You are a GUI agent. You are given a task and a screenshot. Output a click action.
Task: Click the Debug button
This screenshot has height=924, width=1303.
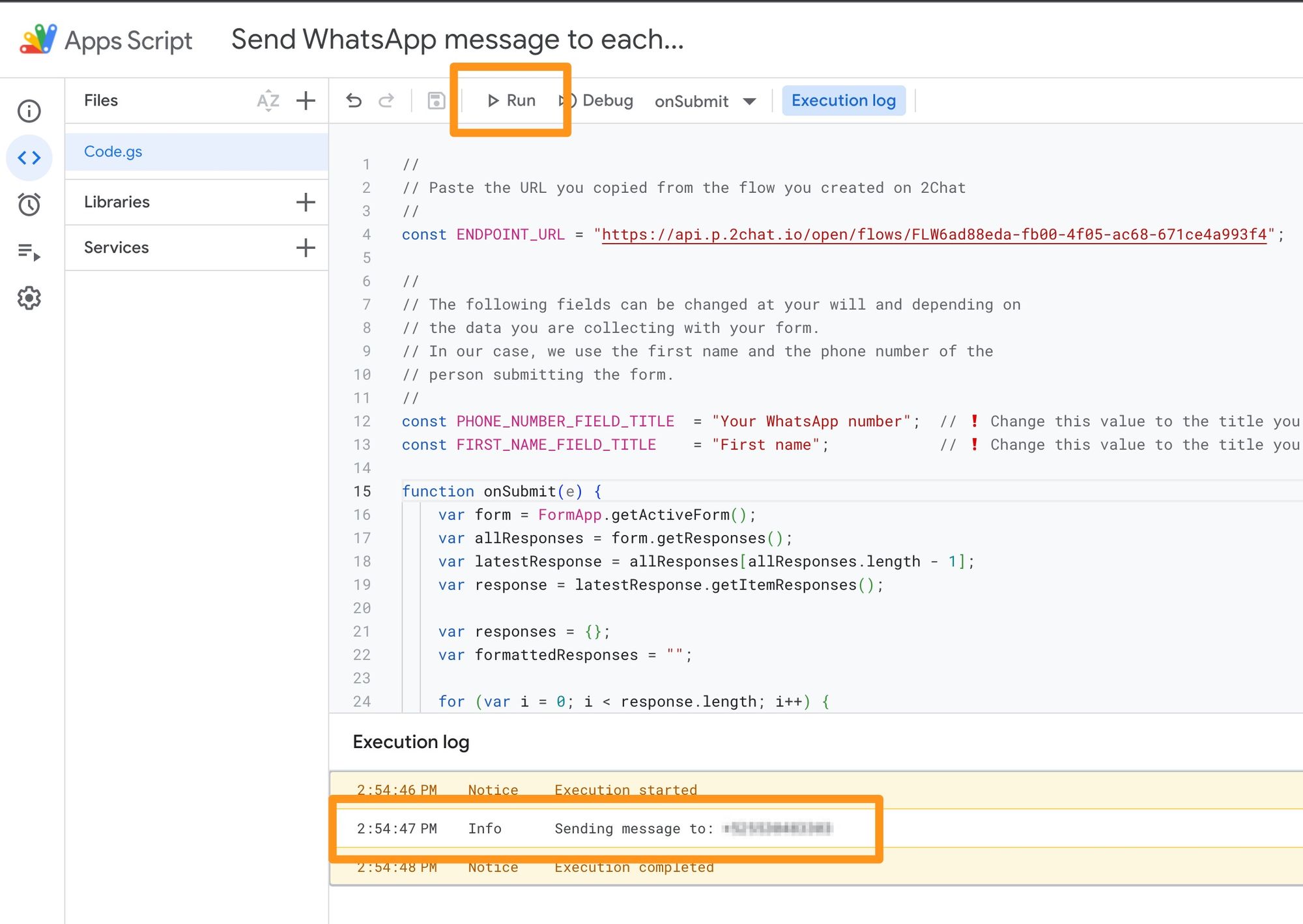[597, 100]
